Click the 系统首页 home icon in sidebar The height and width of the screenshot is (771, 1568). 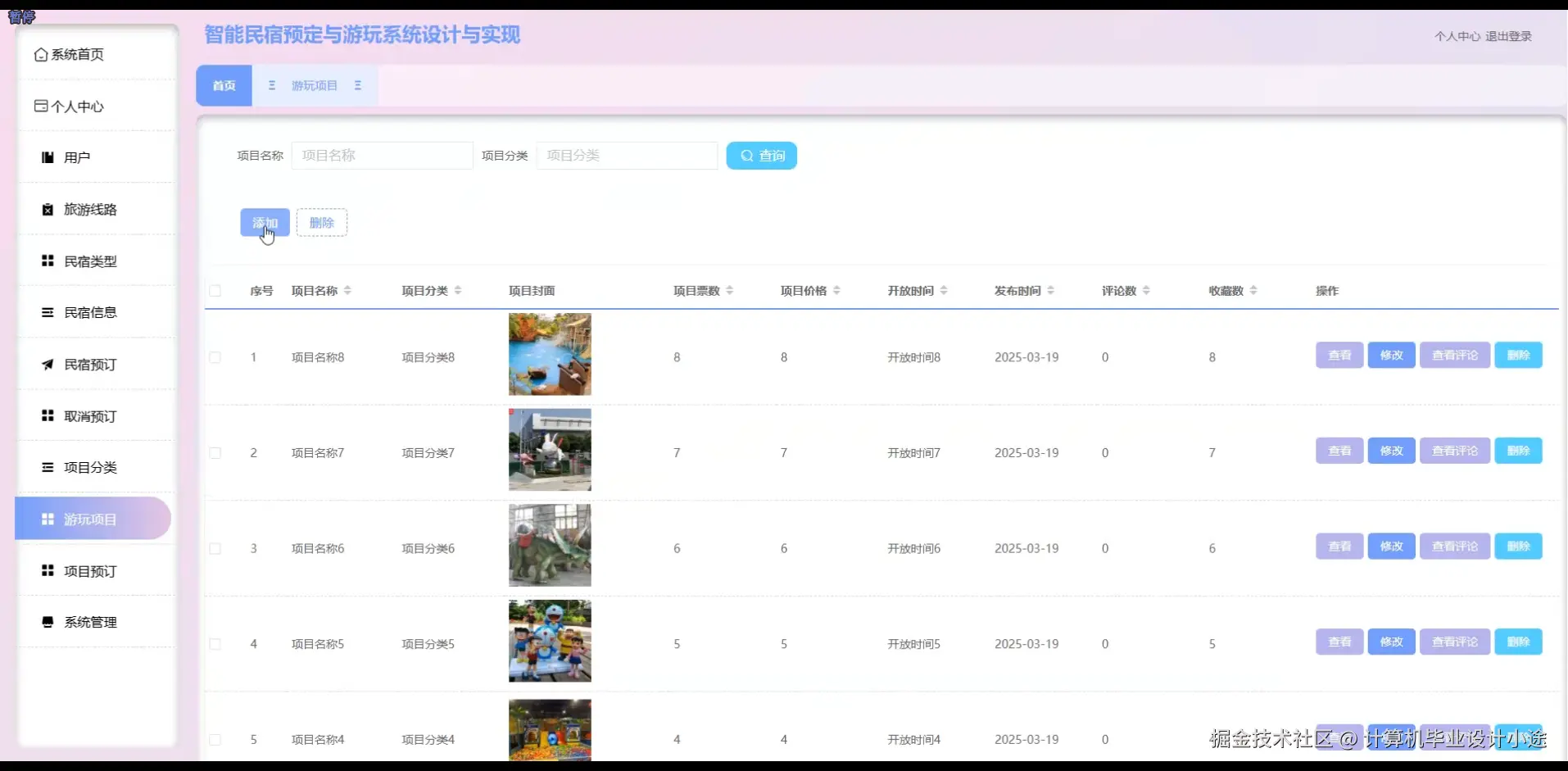click(x=41, y=54)
